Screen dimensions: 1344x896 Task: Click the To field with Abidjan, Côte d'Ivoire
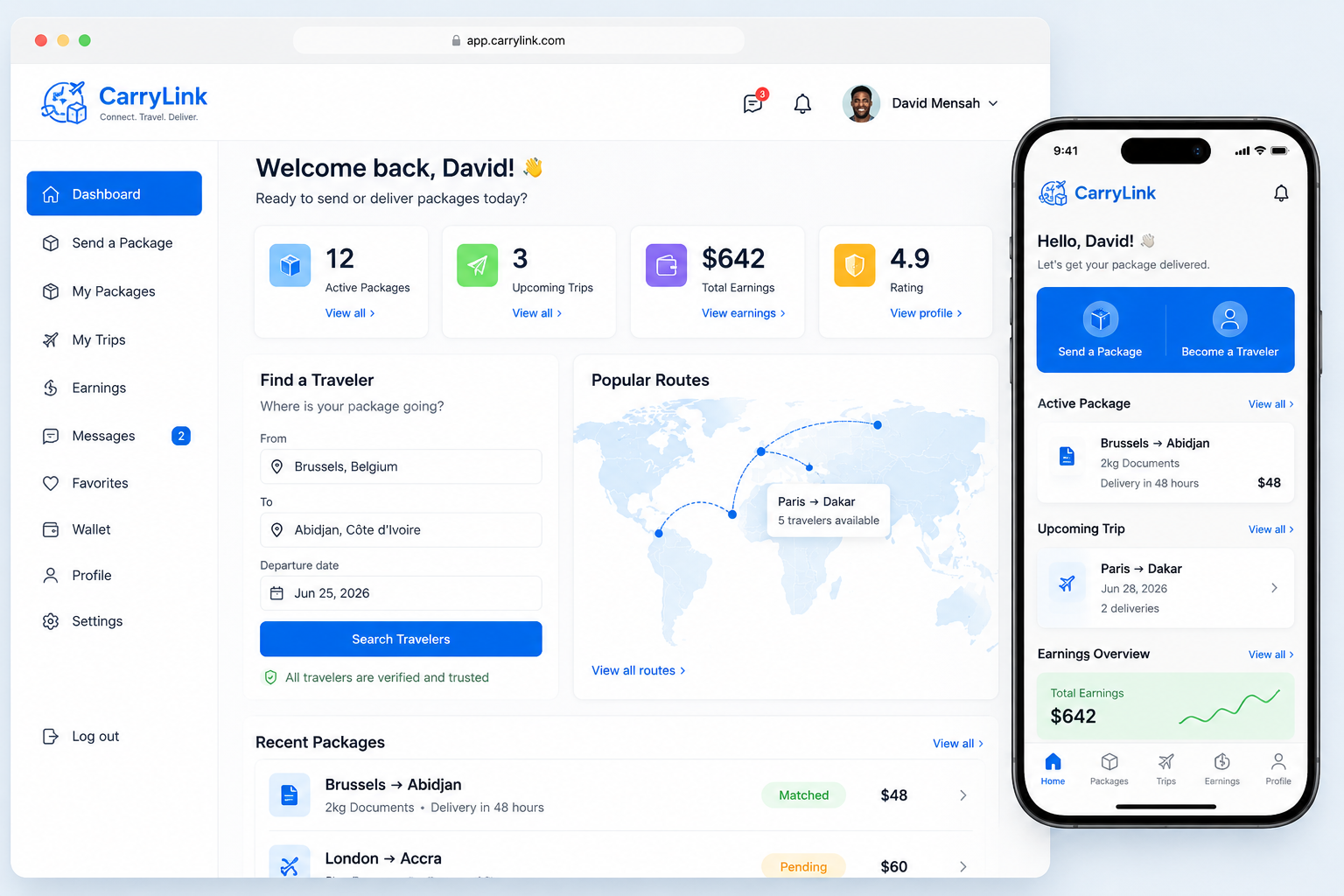pyautogui.click(x=401, y=530)
